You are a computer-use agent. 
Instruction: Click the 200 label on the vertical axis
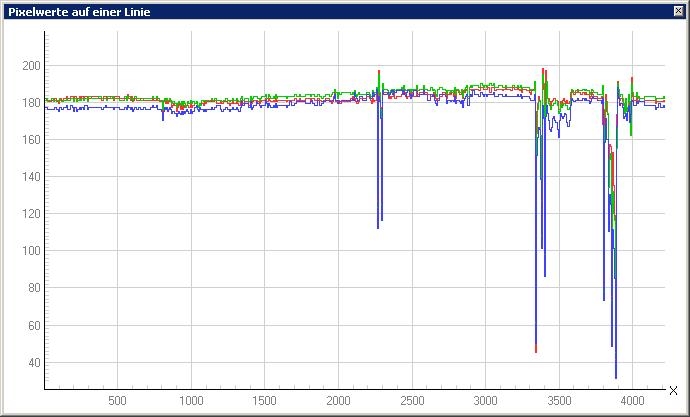(30, 66)
